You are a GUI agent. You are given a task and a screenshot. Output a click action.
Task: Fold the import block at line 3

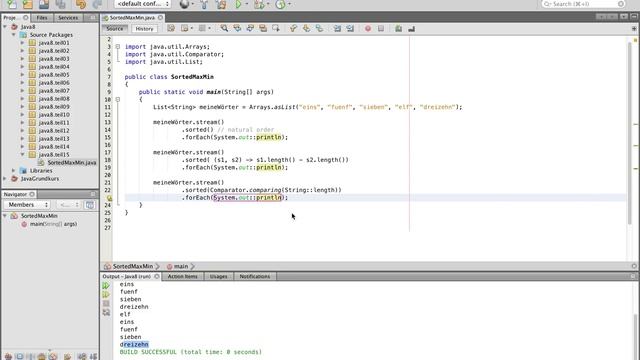pyautogui.click(x=118, y=47)
